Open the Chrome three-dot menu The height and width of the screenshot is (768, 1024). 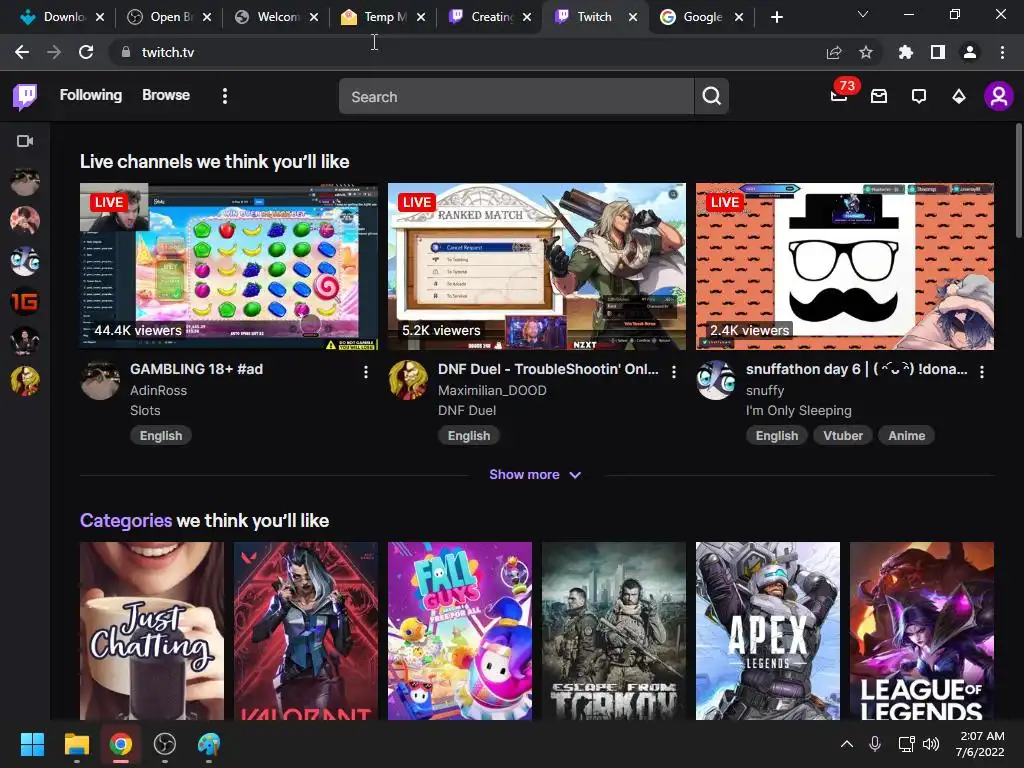pos(1002,52)
